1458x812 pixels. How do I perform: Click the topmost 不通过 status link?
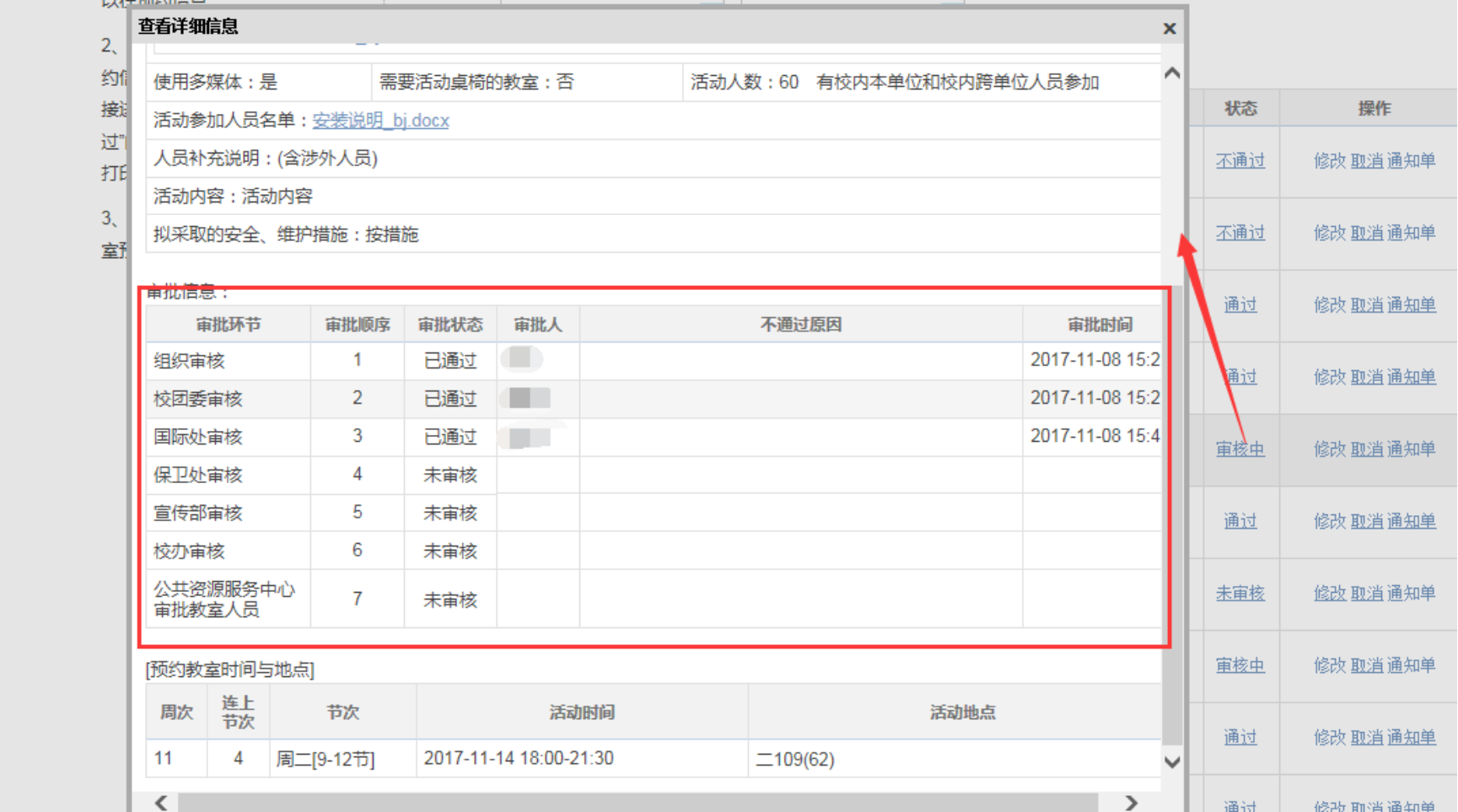coord(1240,161)
